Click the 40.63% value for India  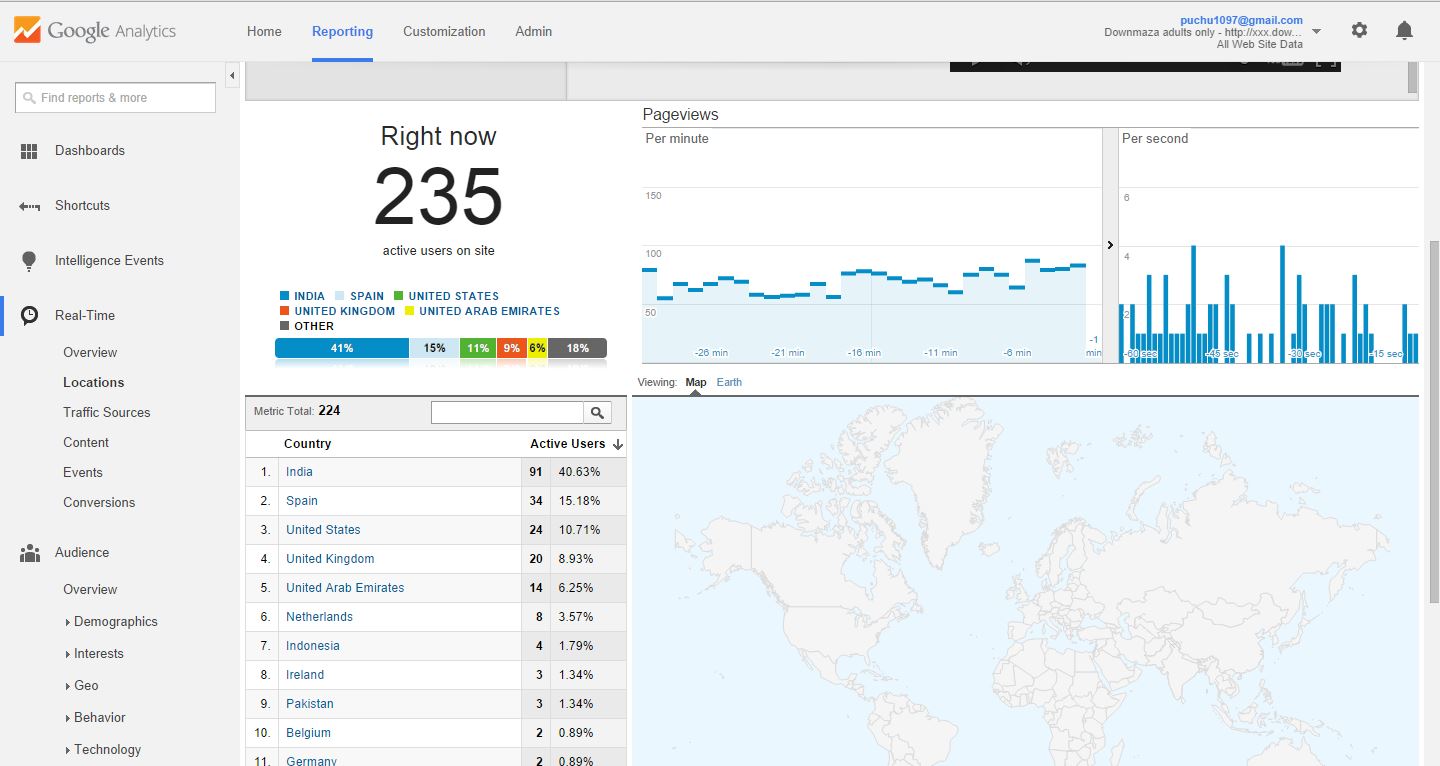579,472
